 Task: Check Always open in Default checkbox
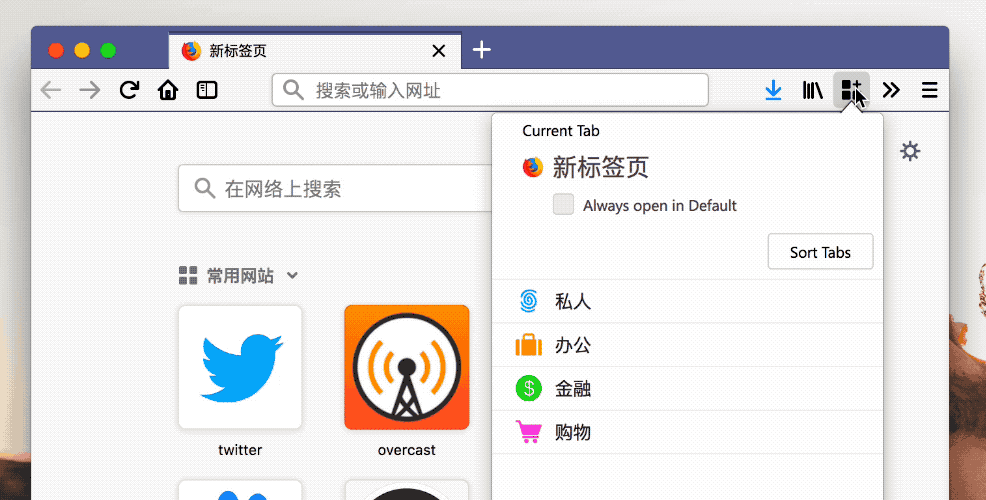(x=563, y=204)
